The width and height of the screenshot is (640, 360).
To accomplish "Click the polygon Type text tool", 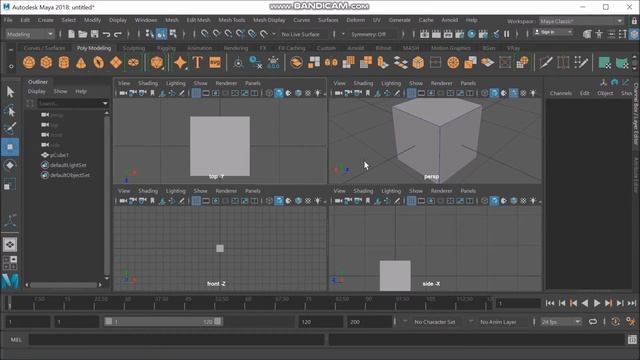I will pyautogui.click(x=198, y=62).
